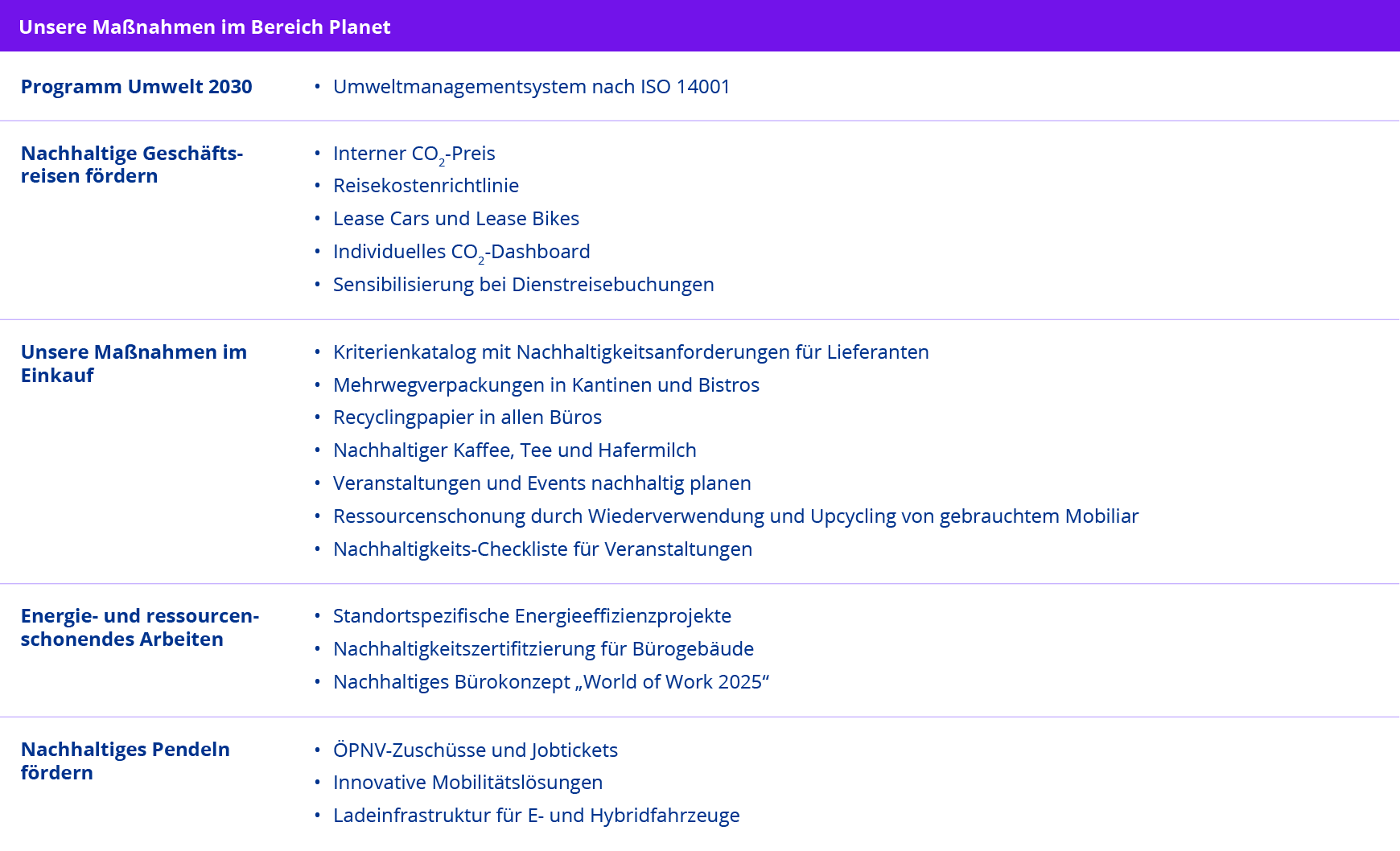
Task: Select the 'Programm Umwelt 2030' row heading
Action: [x=136, y=86]
